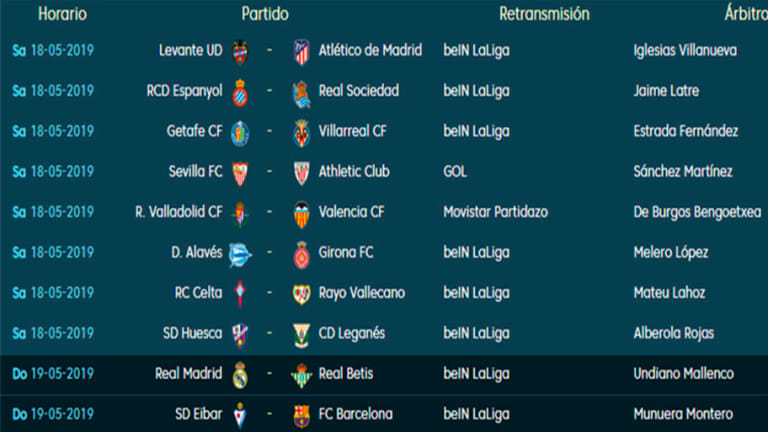768x432 pixels.
Task: Select the Real Madrid crest
Action: coord(240,375)
